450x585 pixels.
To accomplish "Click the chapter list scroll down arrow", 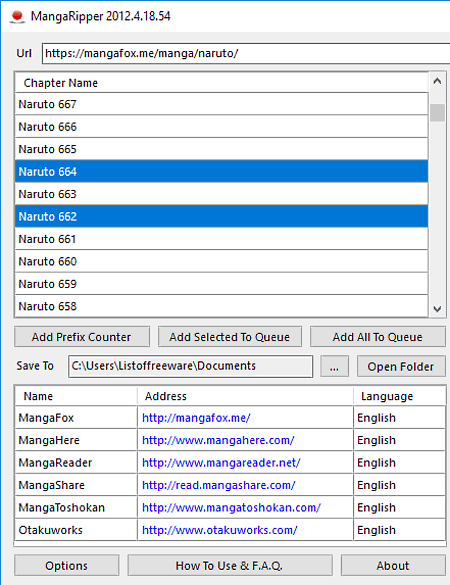I will pyautogui.click(x=437, y=309).
